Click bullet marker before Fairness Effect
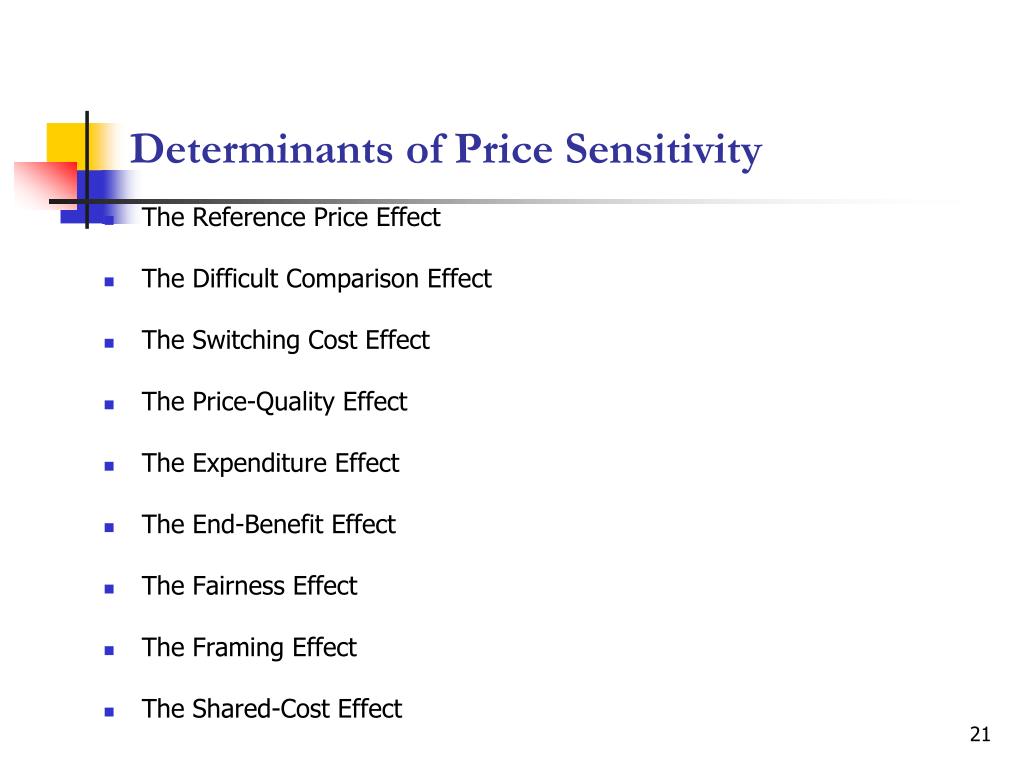1024x768 pixels. pyautogui.click(x=109, y=589)
